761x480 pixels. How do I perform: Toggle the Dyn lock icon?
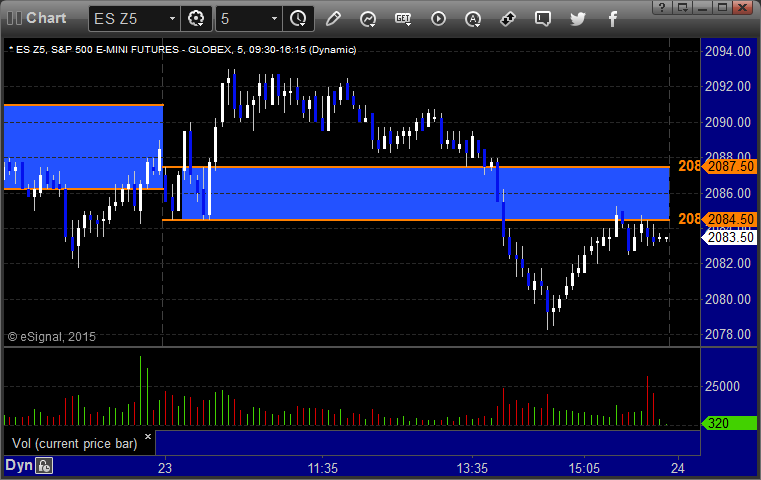coord(44,466)
